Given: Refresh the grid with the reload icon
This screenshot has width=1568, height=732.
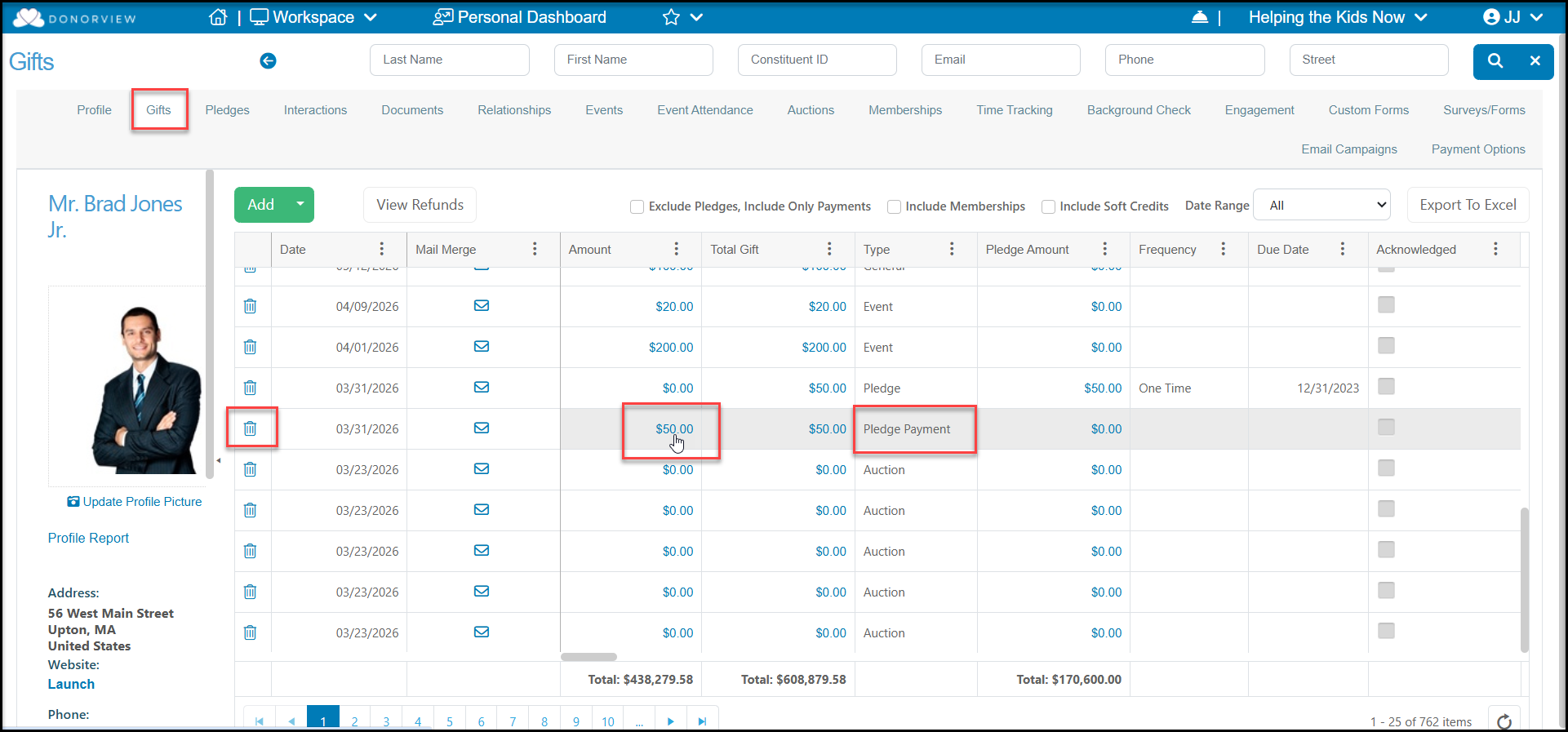Looking at the screenshot, I should 1504,721.
